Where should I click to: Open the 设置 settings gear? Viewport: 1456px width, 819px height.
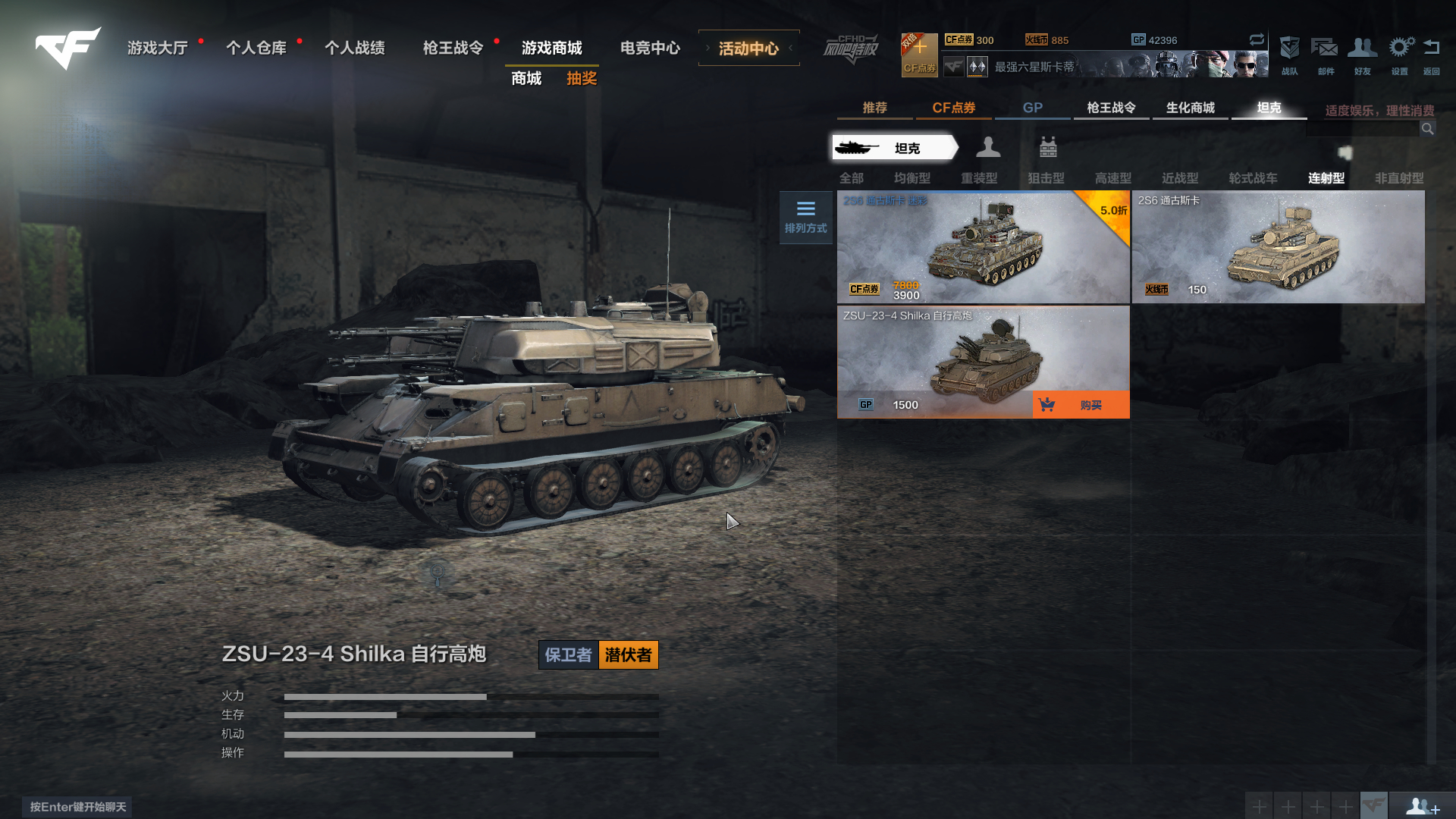pyautogui.click(x=1400, y=55)
